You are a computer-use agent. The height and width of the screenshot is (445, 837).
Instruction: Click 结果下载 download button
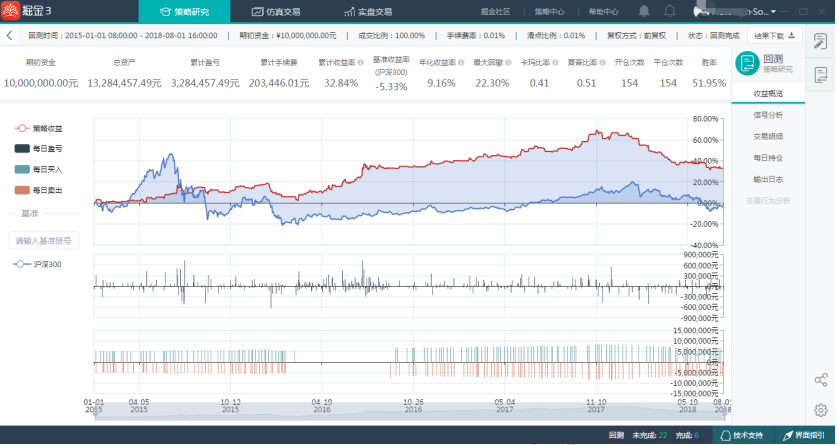[x=775, y=36]
